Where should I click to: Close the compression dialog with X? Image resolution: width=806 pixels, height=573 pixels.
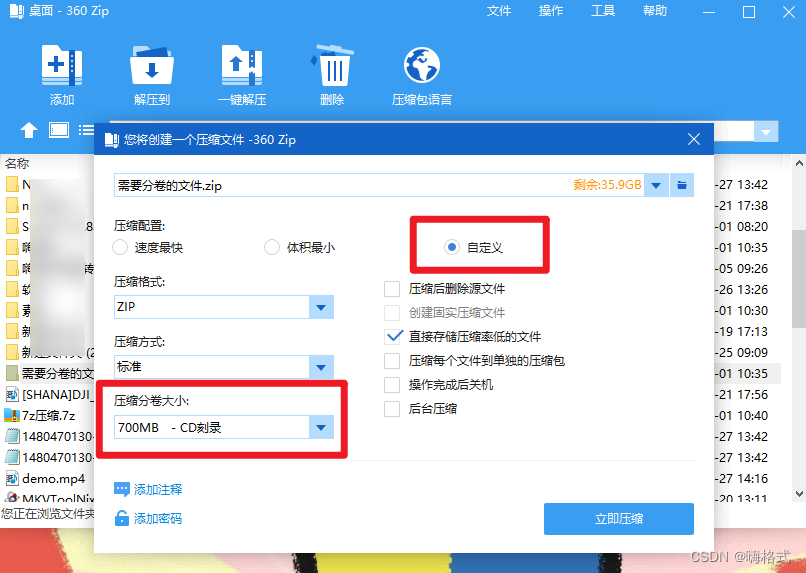pyautogui.click(x=694, y=139)
